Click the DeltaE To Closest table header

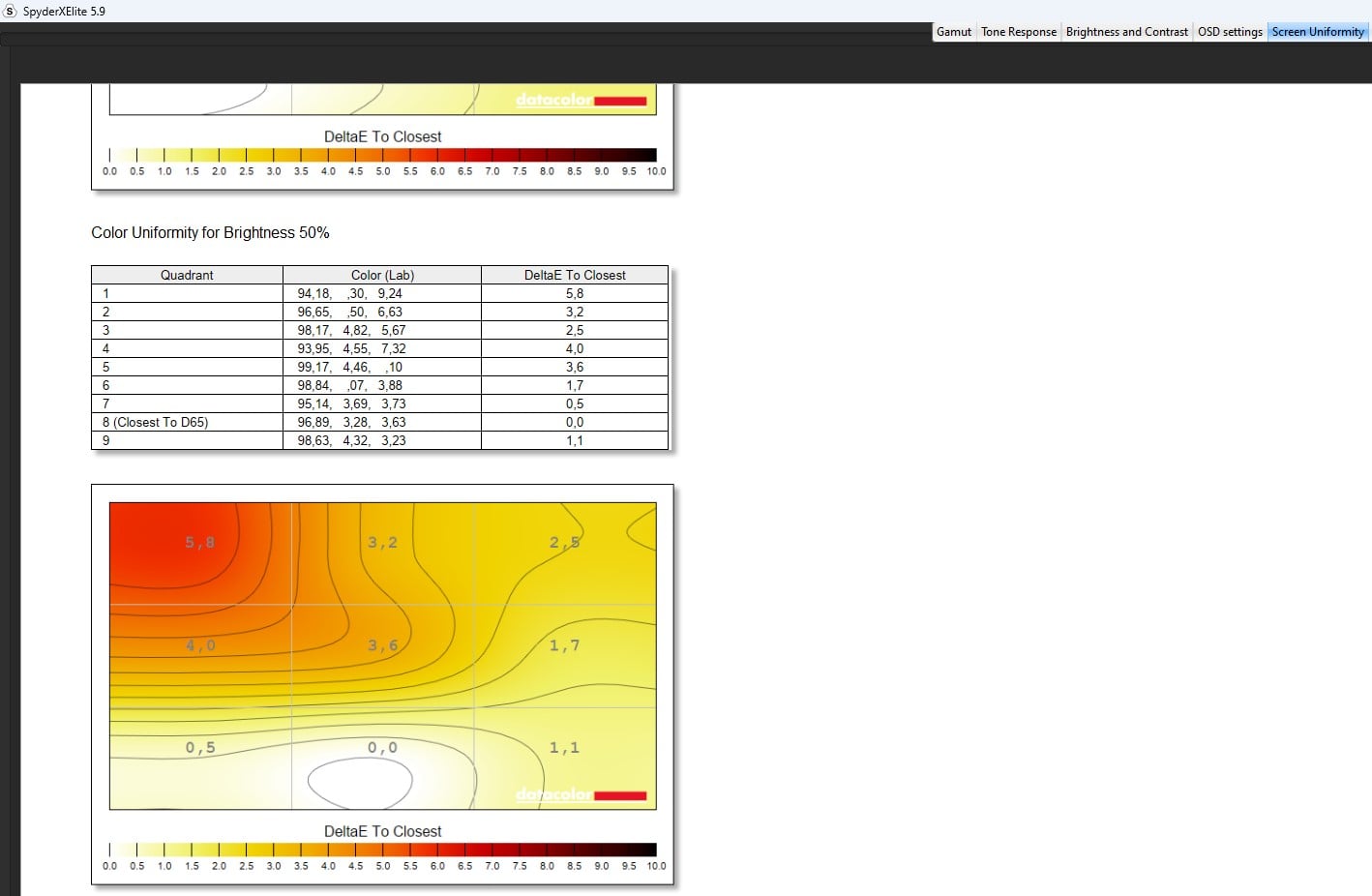(x=575, y=275)
